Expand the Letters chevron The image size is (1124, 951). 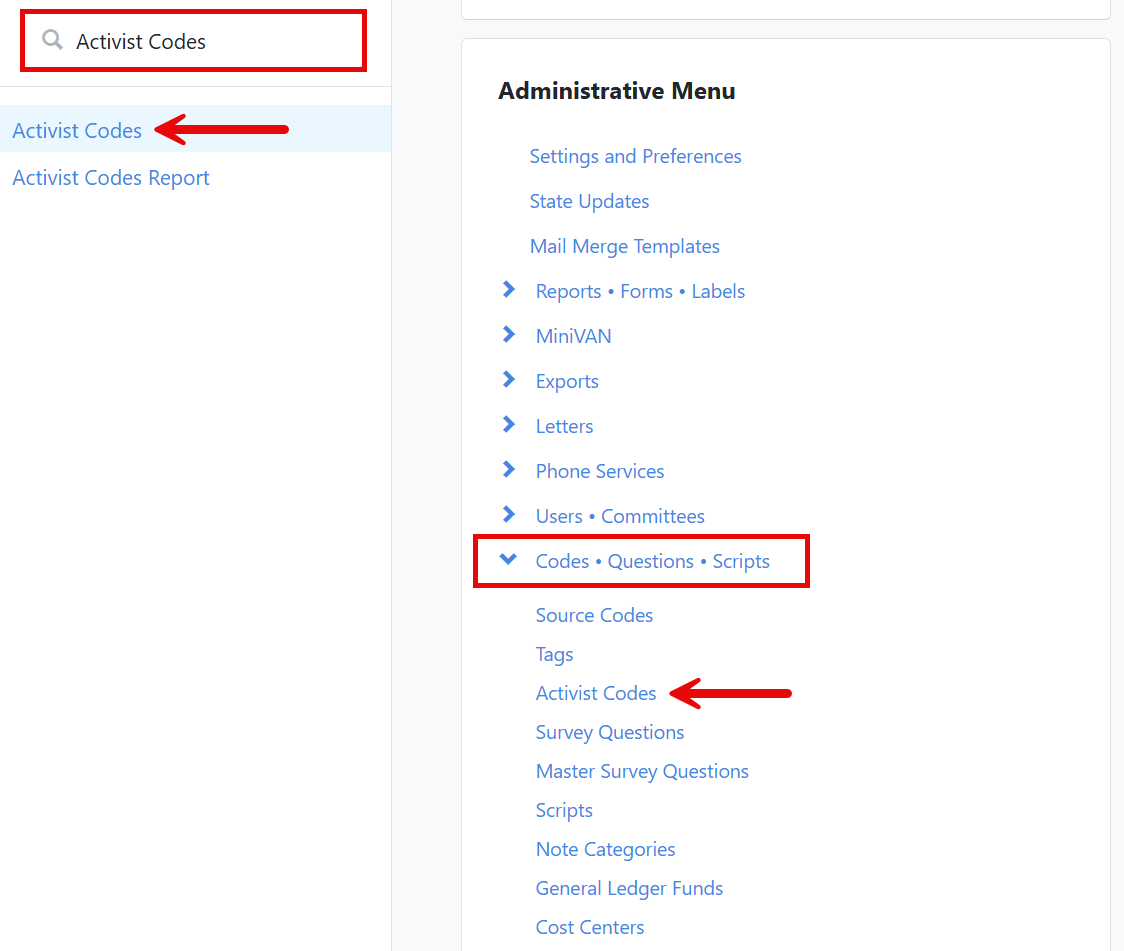click(509, 425)
